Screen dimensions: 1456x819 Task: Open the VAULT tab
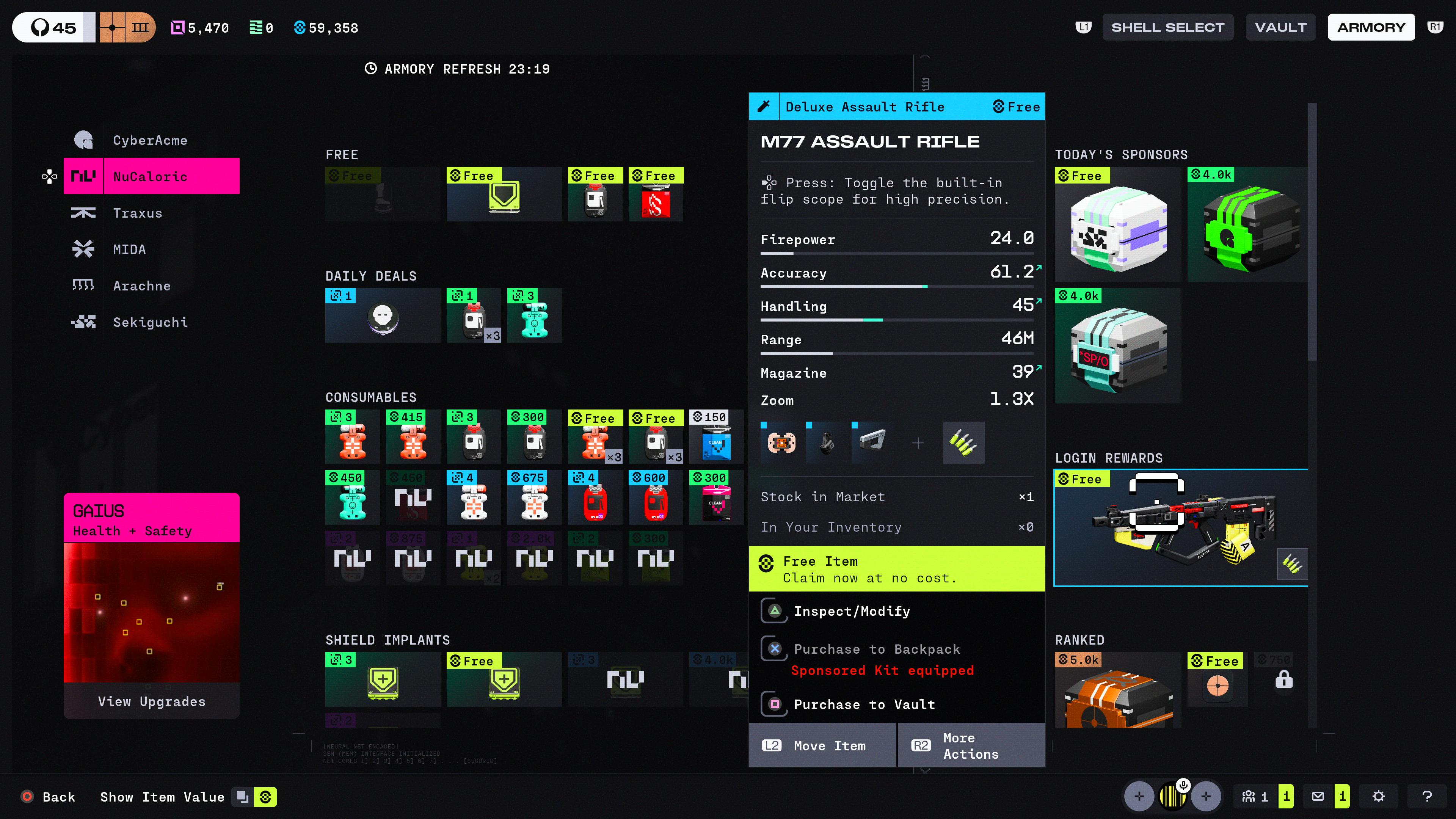[1281, 27]
